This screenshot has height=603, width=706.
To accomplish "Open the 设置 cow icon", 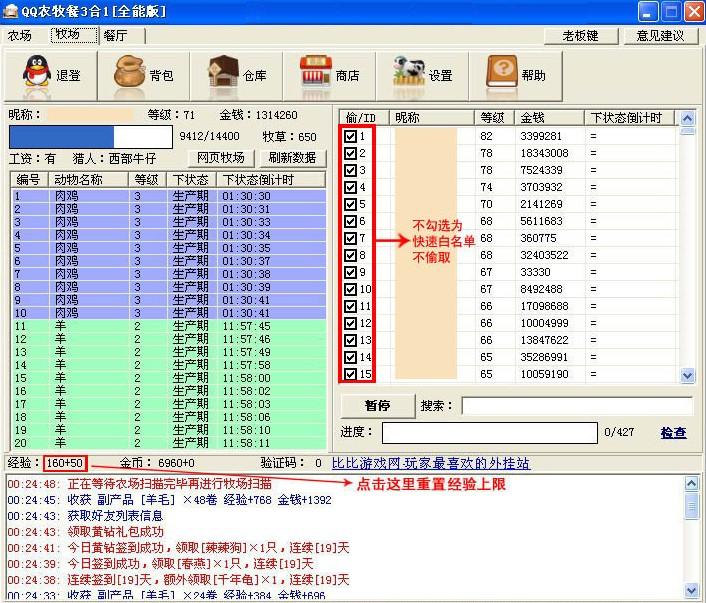I will pyautogui.click(x=409, y=71).
